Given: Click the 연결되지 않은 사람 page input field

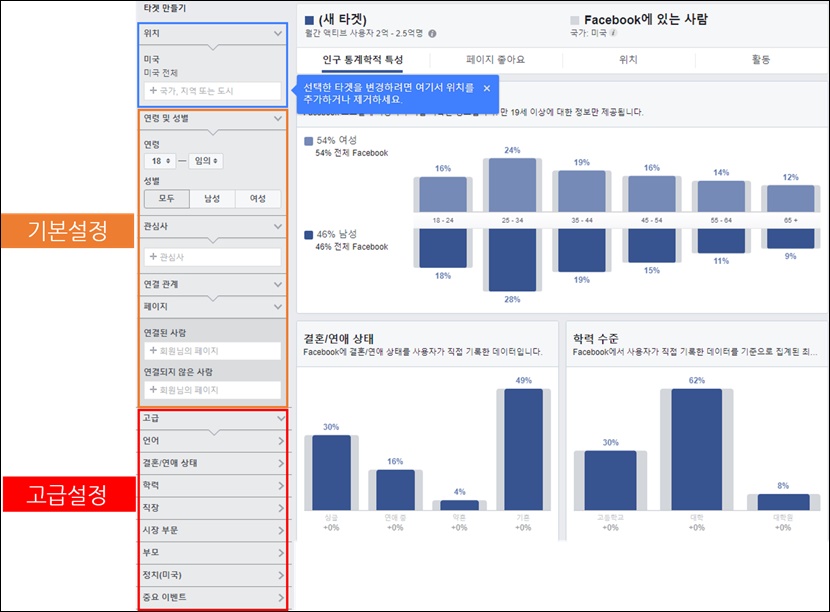Looking at the screenshot, I should (x=212, y=390).
